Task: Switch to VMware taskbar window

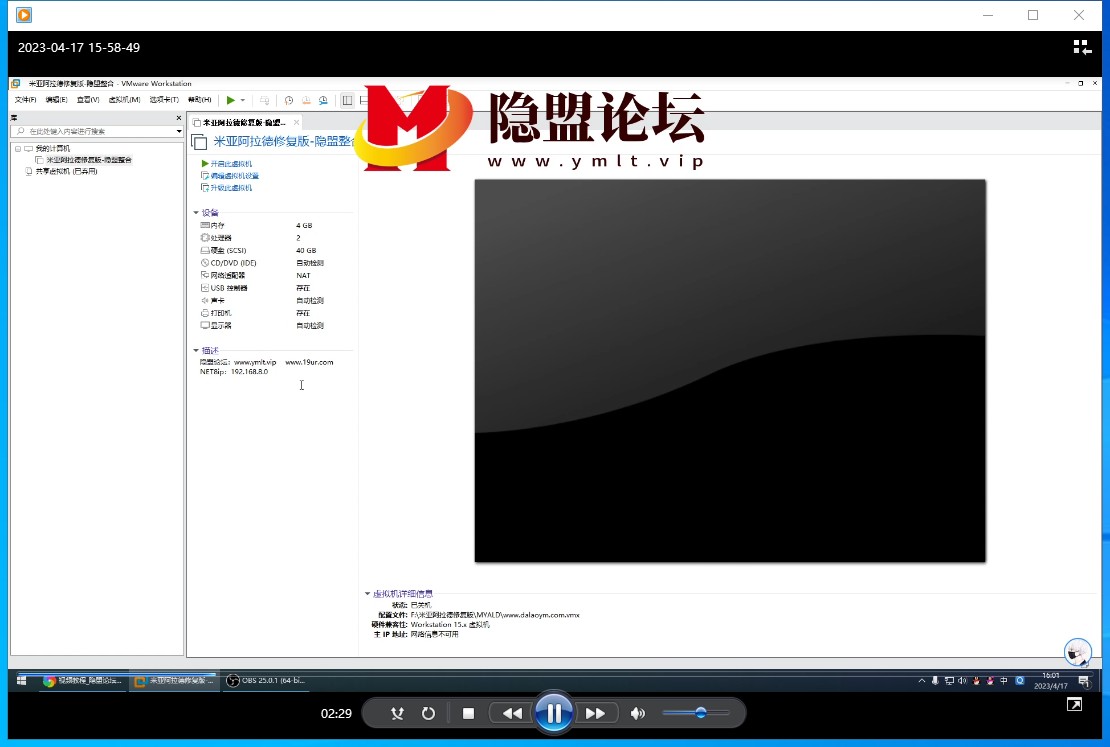Action: click(x=174, y=680)
